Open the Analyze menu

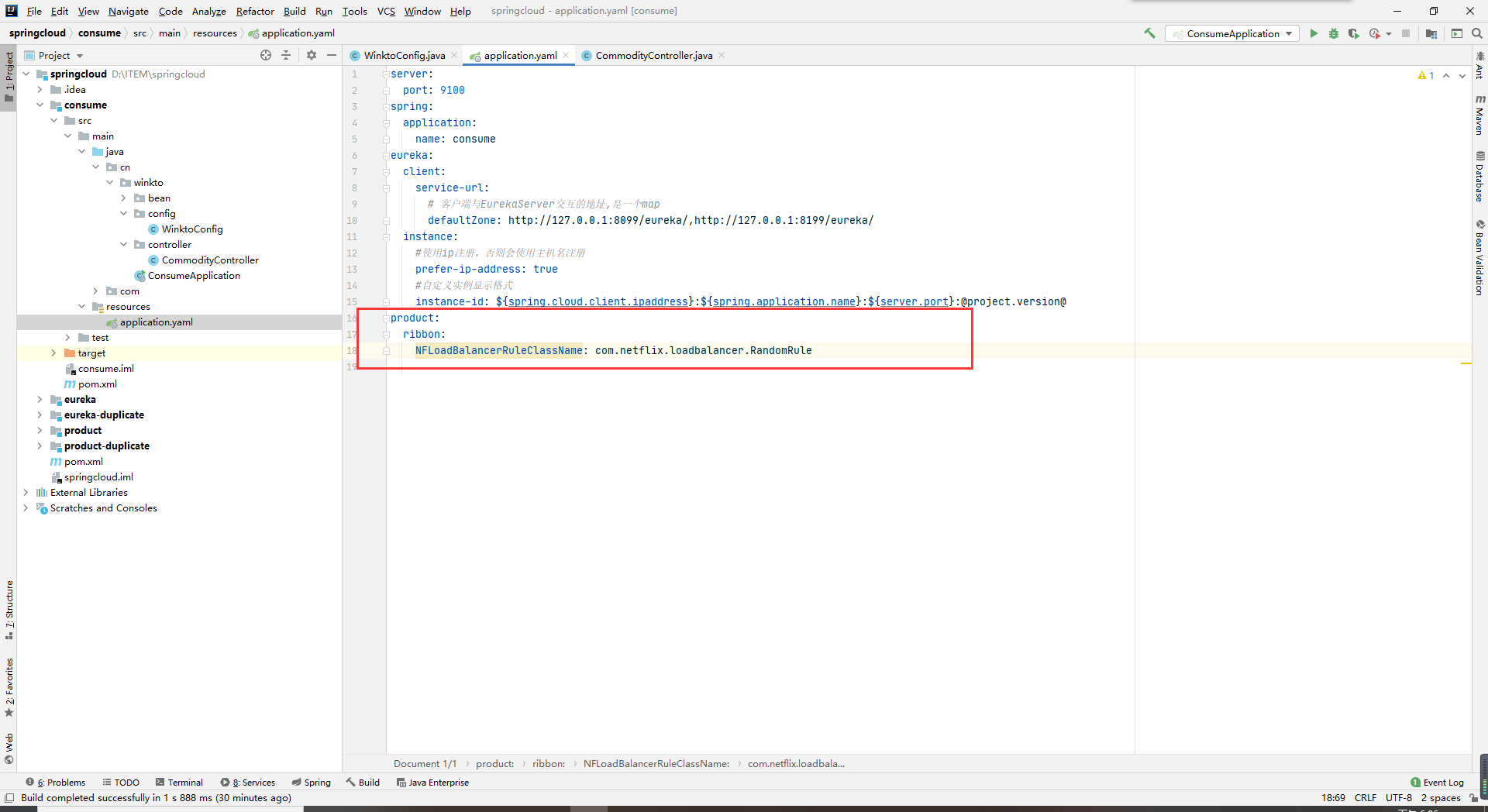click(209, 11)
